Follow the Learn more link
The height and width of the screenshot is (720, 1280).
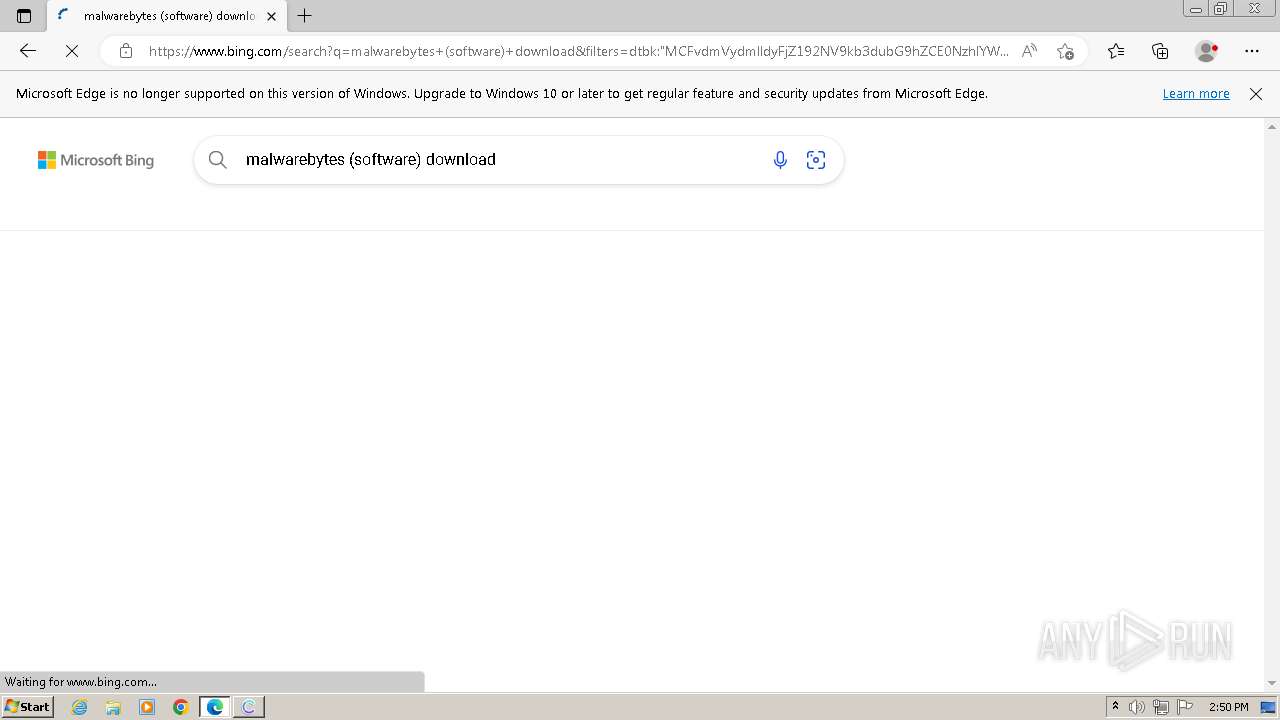coord(1196,93)
